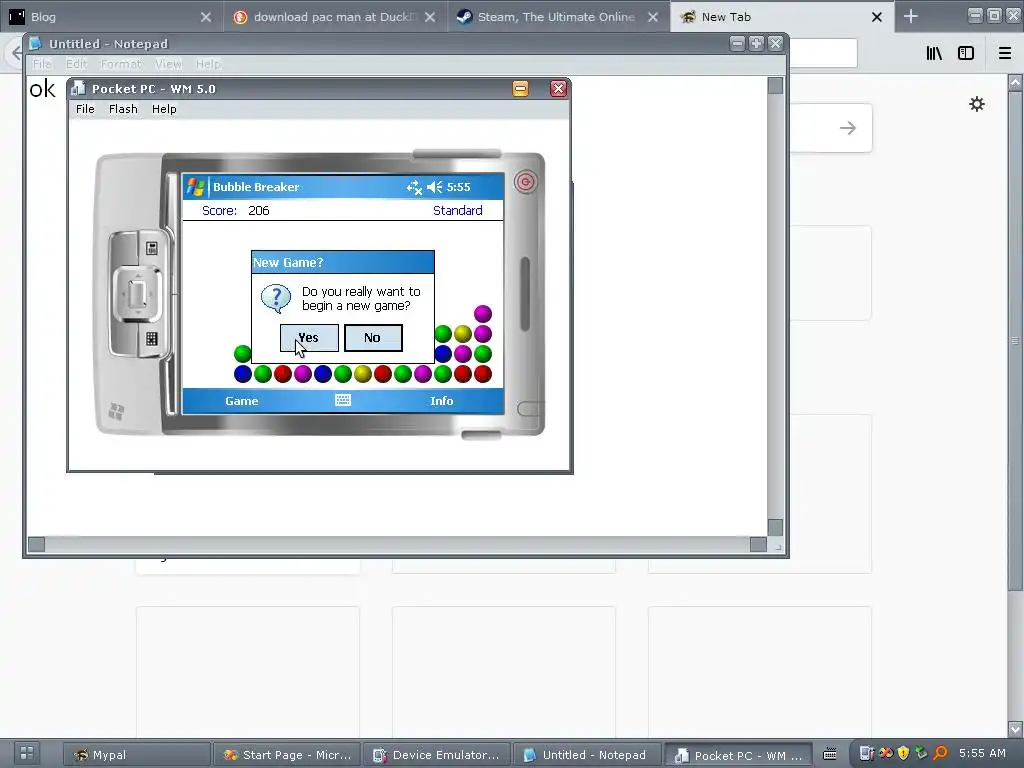Open browser hamburger menu

[1005, 53]
